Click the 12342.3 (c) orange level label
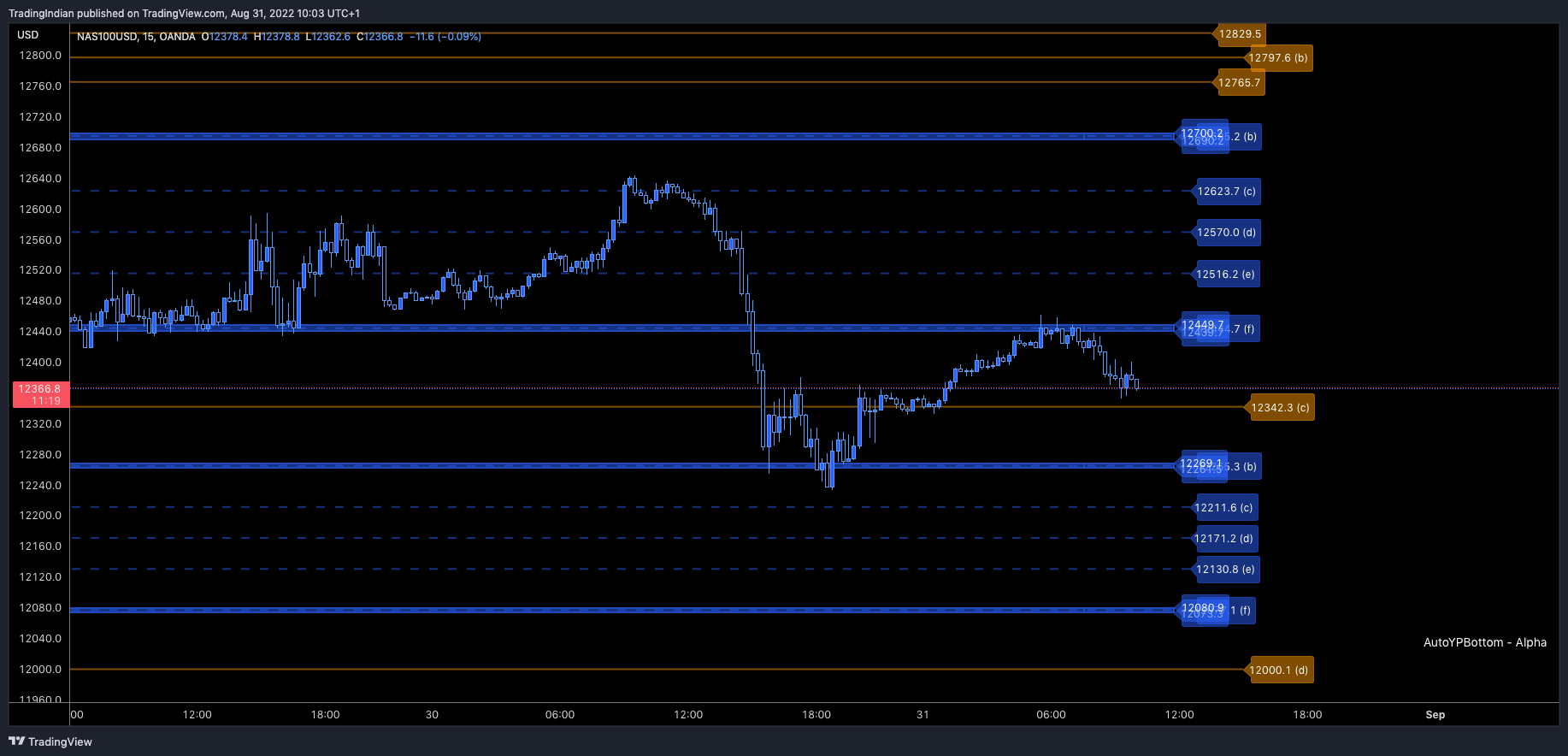Viewport: 1568px width, 756px height. tap(1280, 408)
